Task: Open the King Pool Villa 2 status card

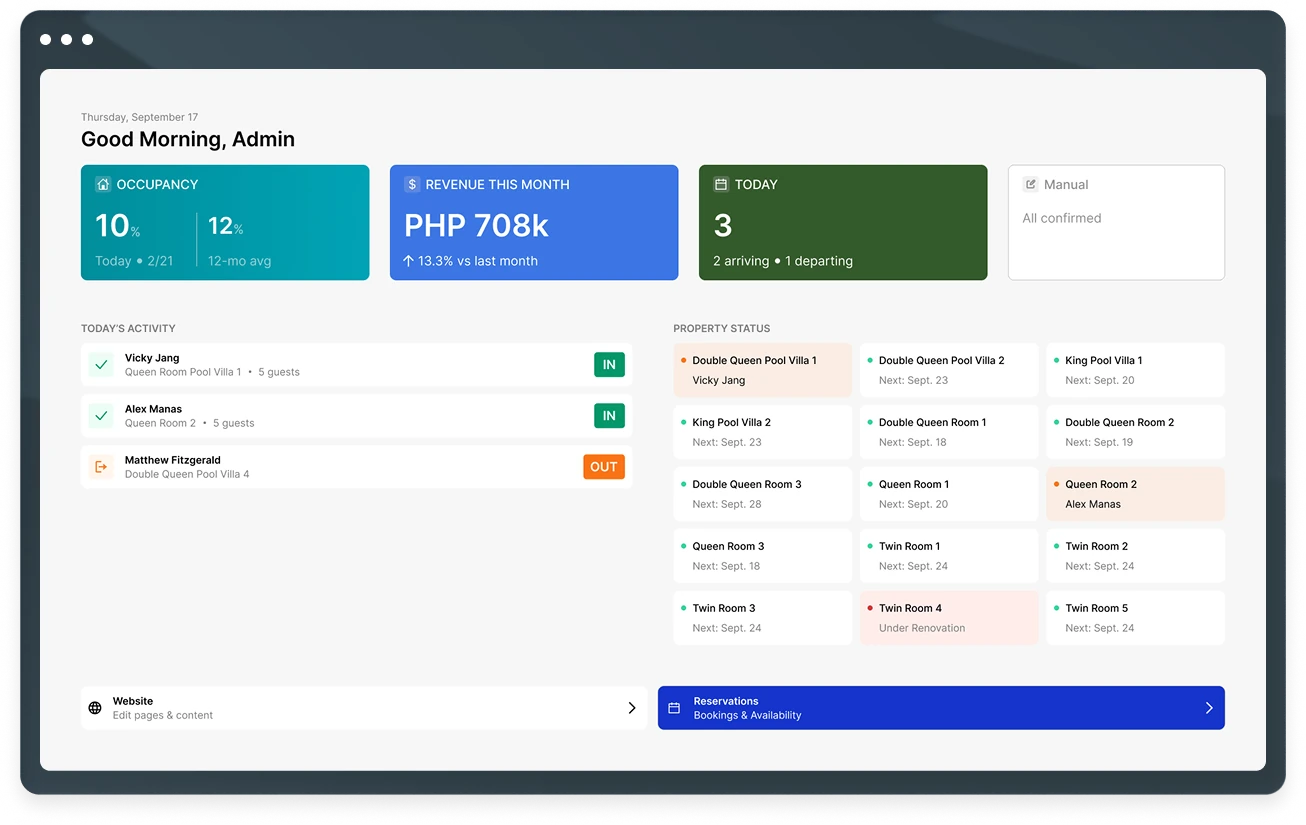Action: (x=763, y=432)
